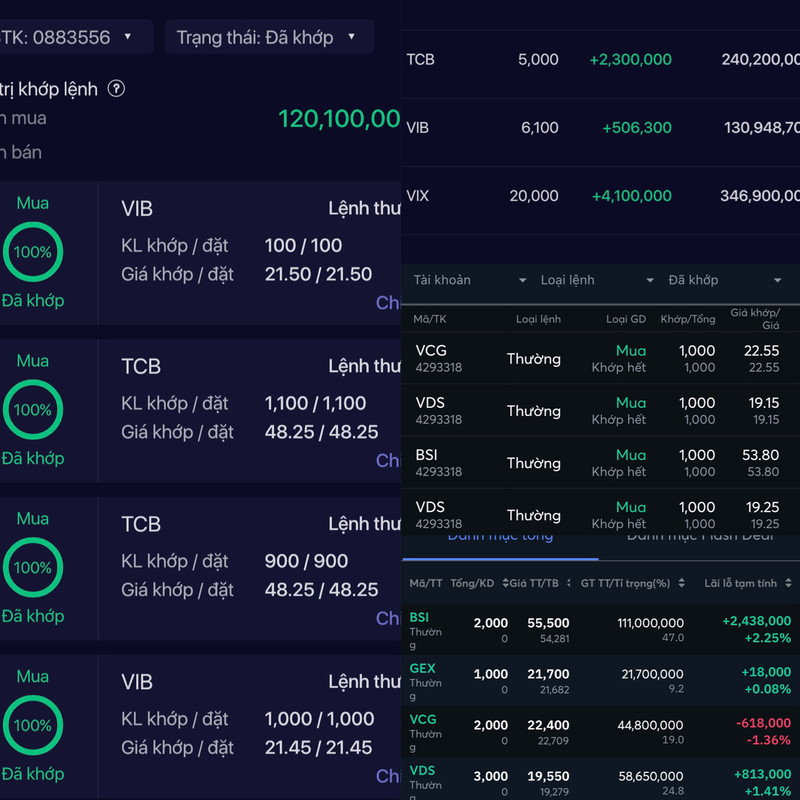800x800 pixels.
Task: Click the Mã/TK column header
Action: (430, 319)
